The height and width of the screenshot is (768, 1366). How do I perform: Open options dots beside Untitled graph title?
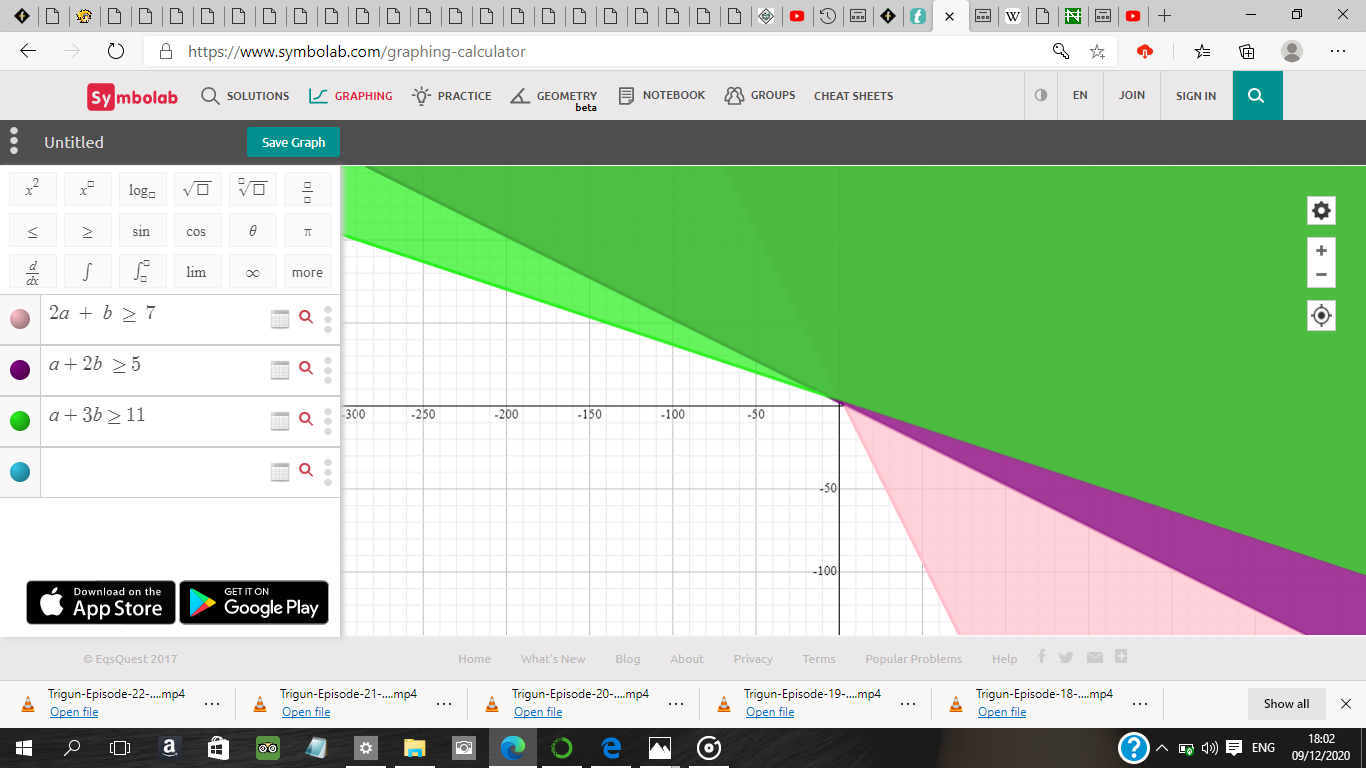coord(14,141)
